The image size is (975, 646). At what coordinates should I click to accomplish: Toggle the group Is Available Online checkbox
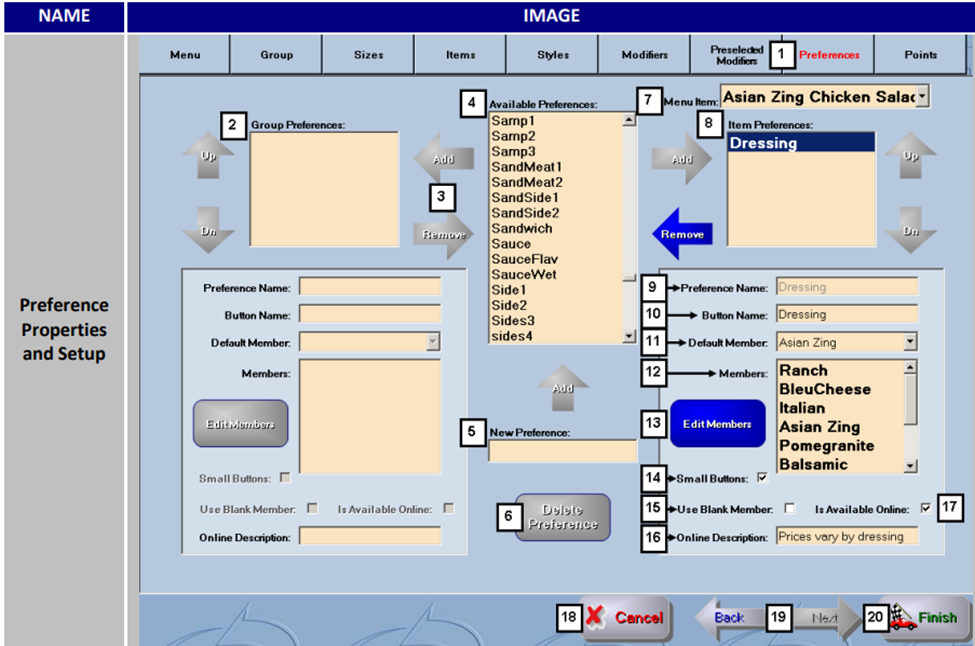[448, 508]
